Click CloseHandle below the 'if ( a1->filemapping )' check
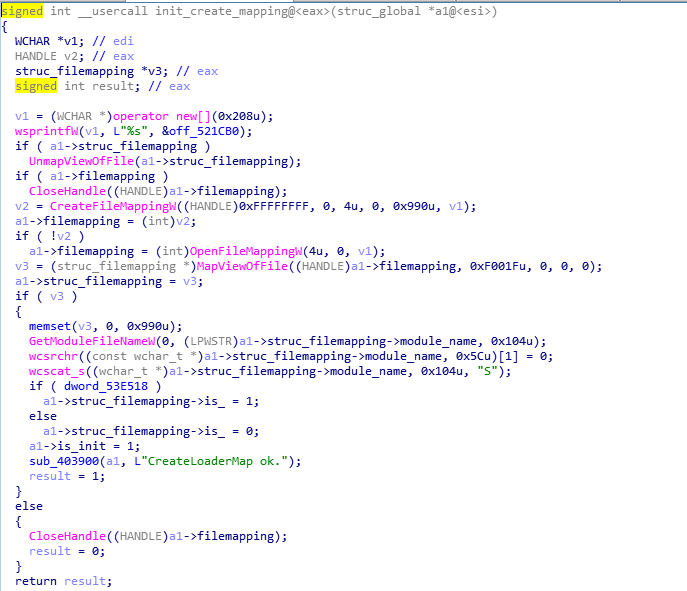 67,191
